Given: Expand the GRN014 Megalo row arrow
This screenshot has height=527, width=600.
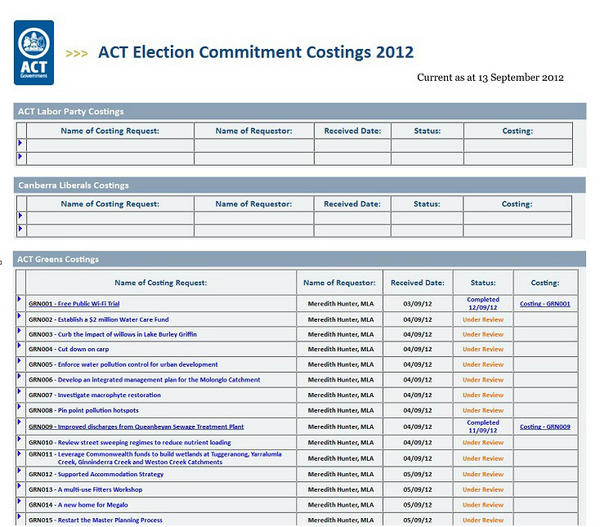Looking at the screenshot, I should (20, 501).
